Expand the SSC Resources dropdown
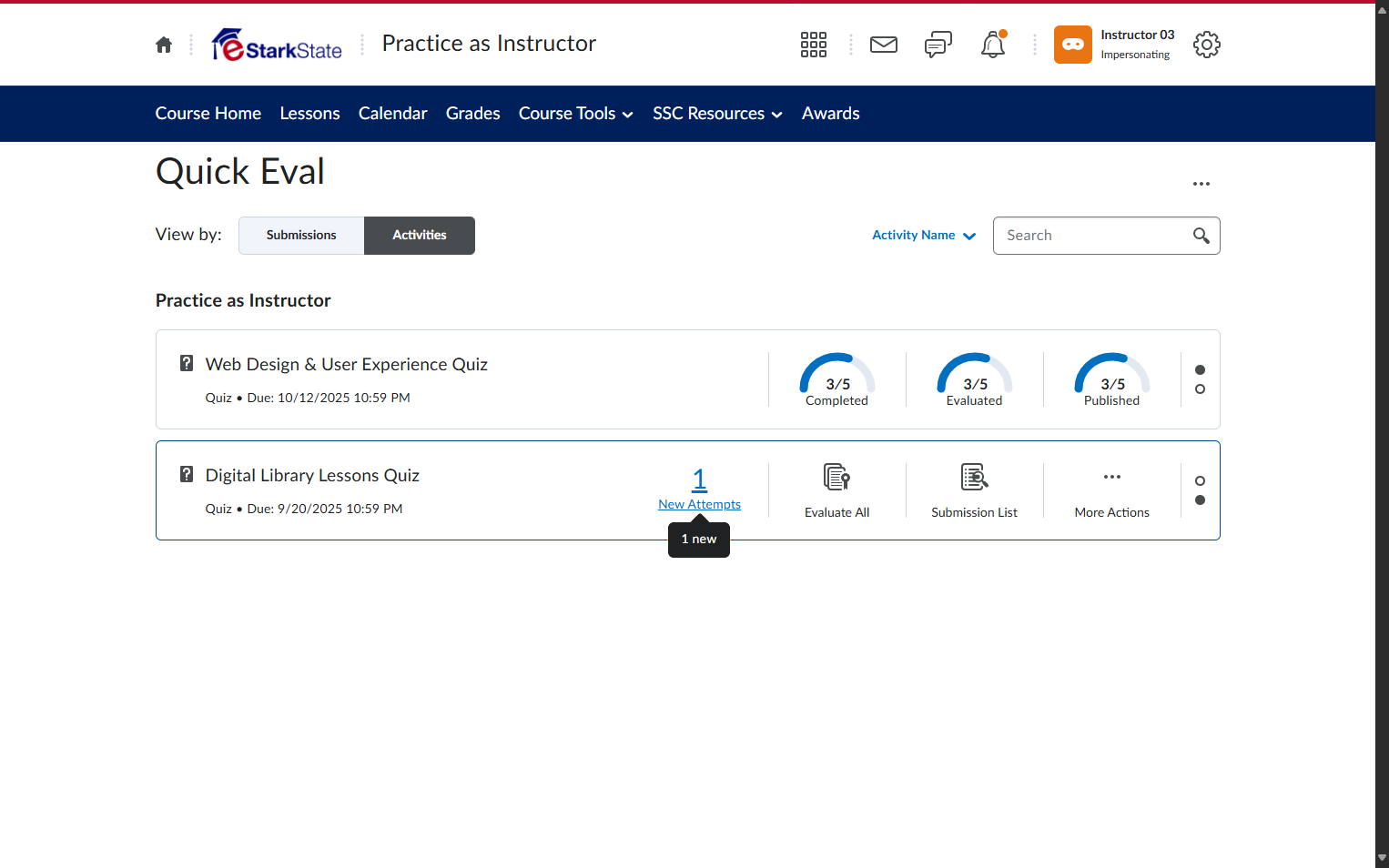1389x868 pixels. pyautogui.click(x=717, y=114)
